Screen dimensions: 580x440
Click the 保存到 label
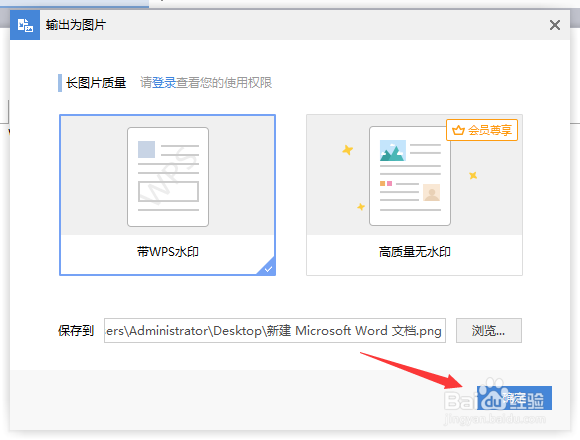[76, 330]
